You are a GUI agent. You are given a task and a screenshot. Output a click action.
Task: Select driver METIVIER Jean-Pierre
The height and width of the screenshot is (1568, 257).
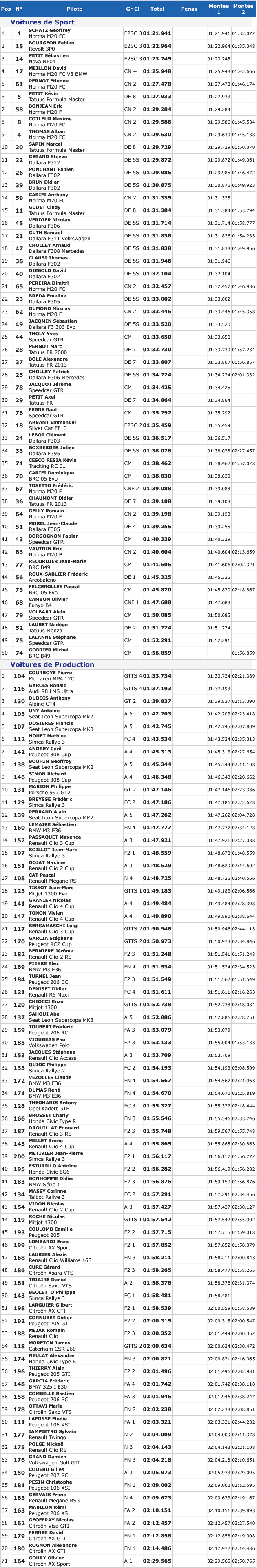pyautogui.click(x=55, y=1153)
